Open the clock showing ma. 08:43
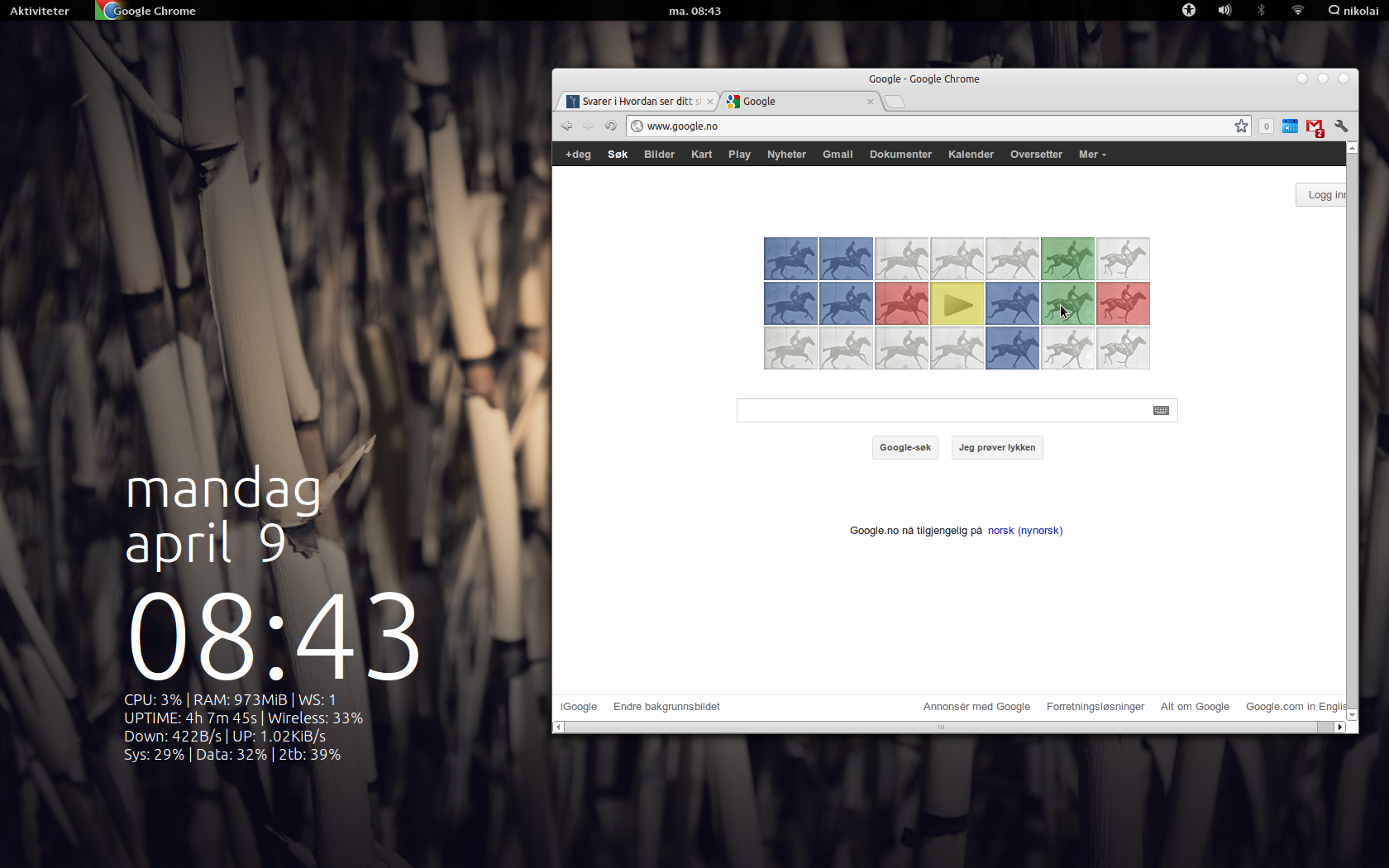Screen dimensions: 1389x868 click(694, 11)
